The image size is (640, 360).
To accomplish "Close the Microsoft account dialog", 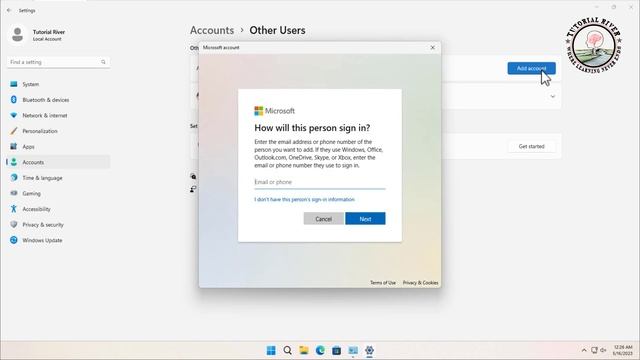I will (433, 47).
